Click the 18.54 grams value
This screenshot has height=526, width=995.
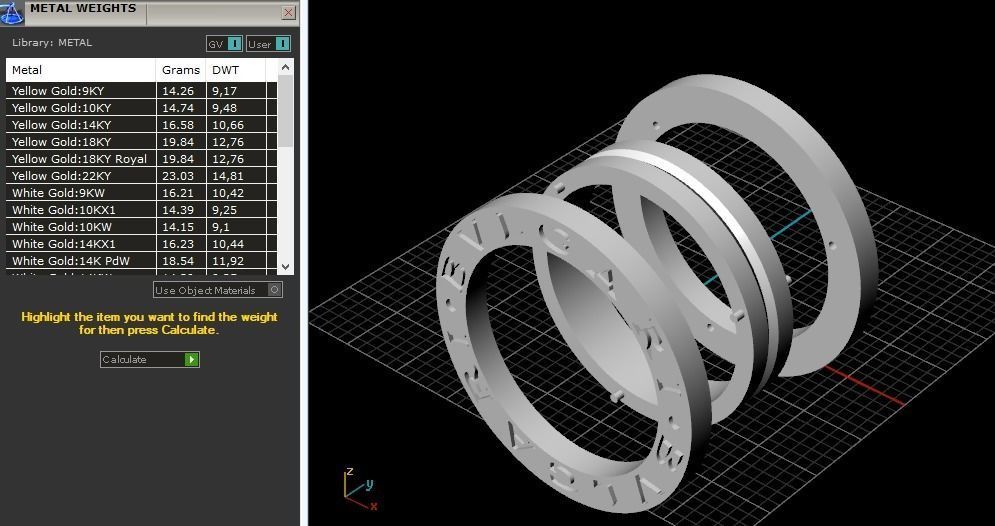178,261
